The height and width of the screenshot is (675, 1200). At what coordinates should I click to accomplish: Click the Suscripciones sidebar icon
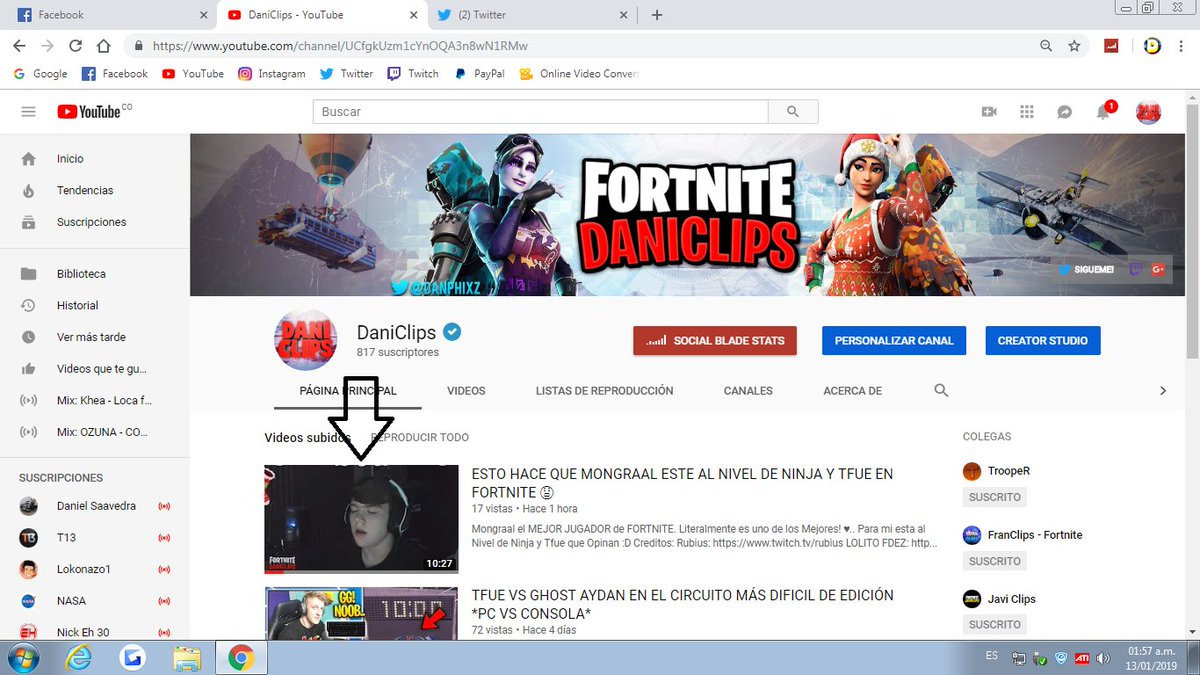click(x=28, y=222)
